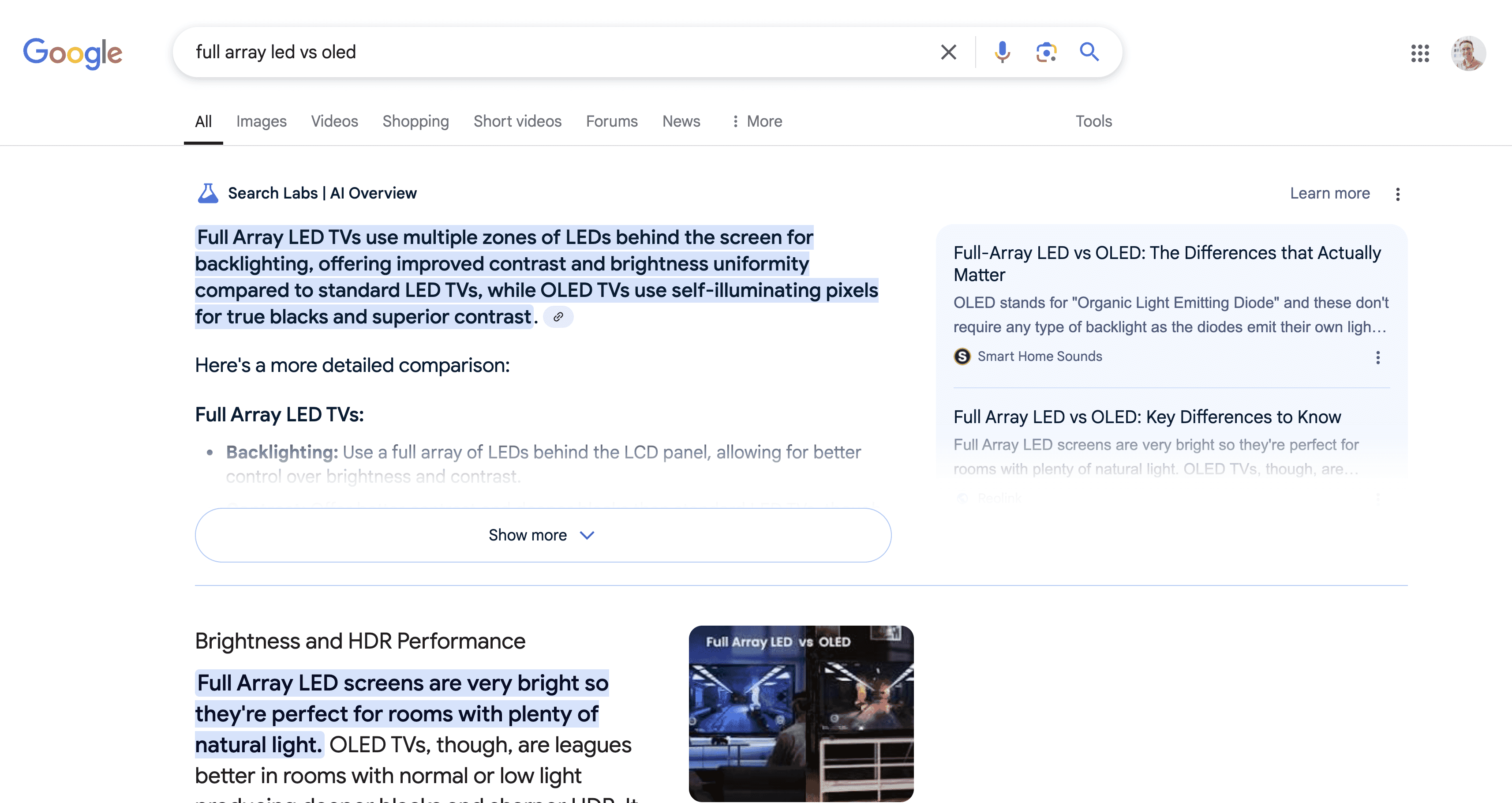Click the Search Labs flask icon
This screenshot has height=803, width=1512.
pyautogui.click(x=208, y=193)
